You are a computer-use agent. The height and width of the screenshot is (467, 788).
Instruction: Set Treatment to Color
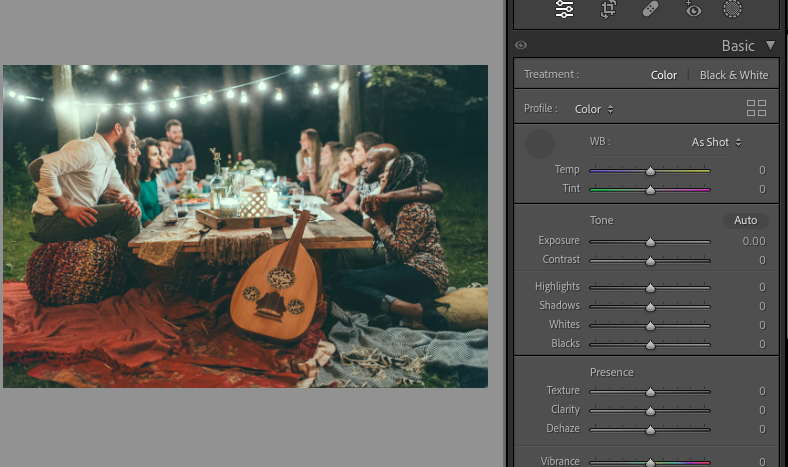(663, 75)
